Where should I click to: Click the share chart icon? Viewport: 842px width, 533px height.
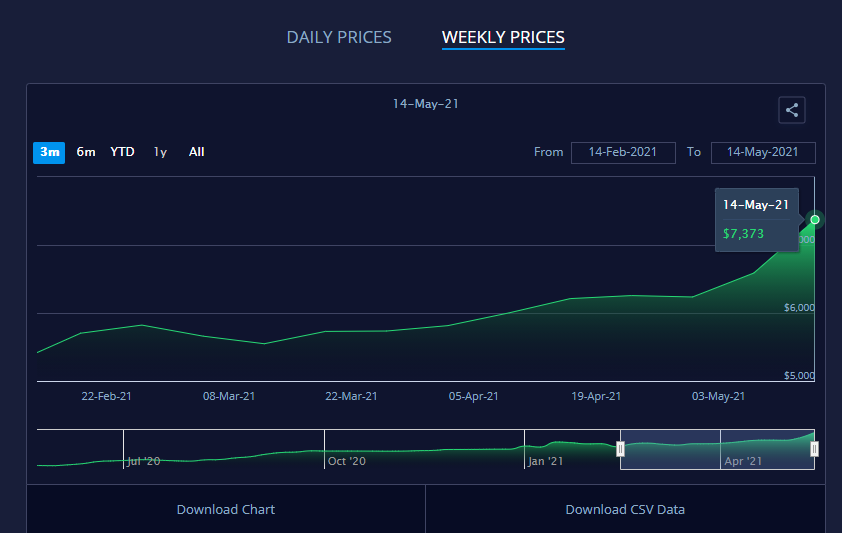[x=792, y=110]
